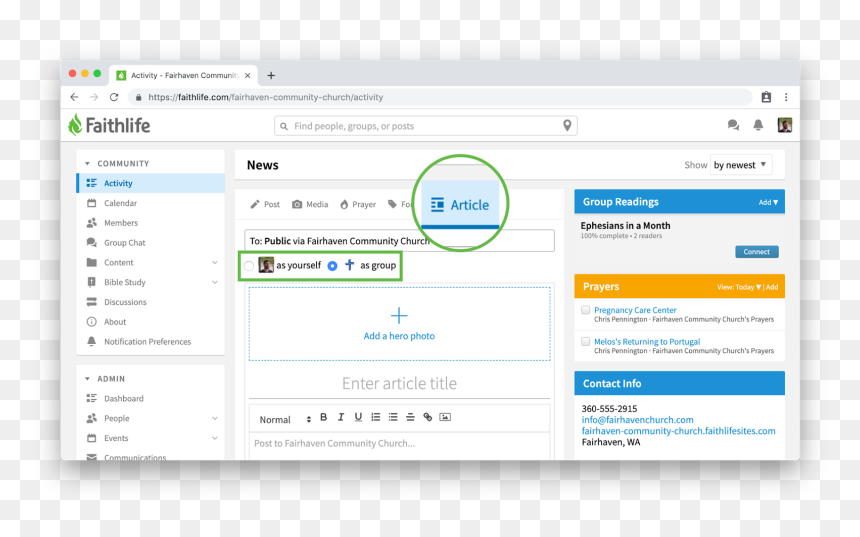Insert an image with picture icon

pyautogui.click(x=445, y=417)
